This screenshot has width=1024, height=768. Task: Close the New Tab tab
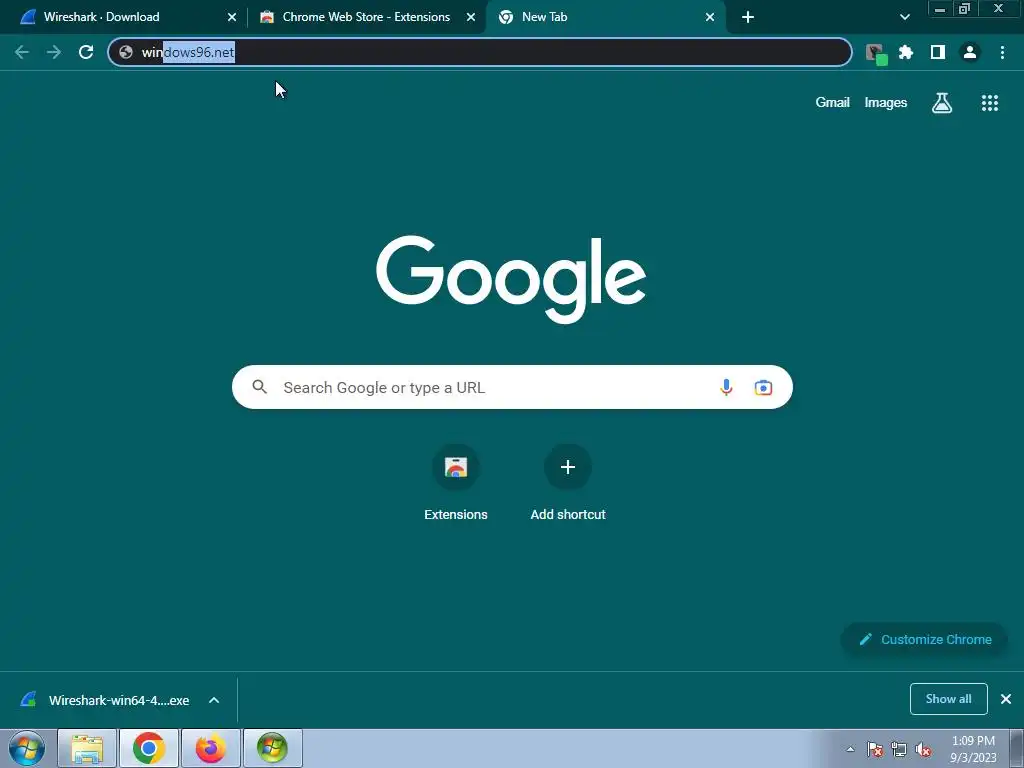[710, 17]
